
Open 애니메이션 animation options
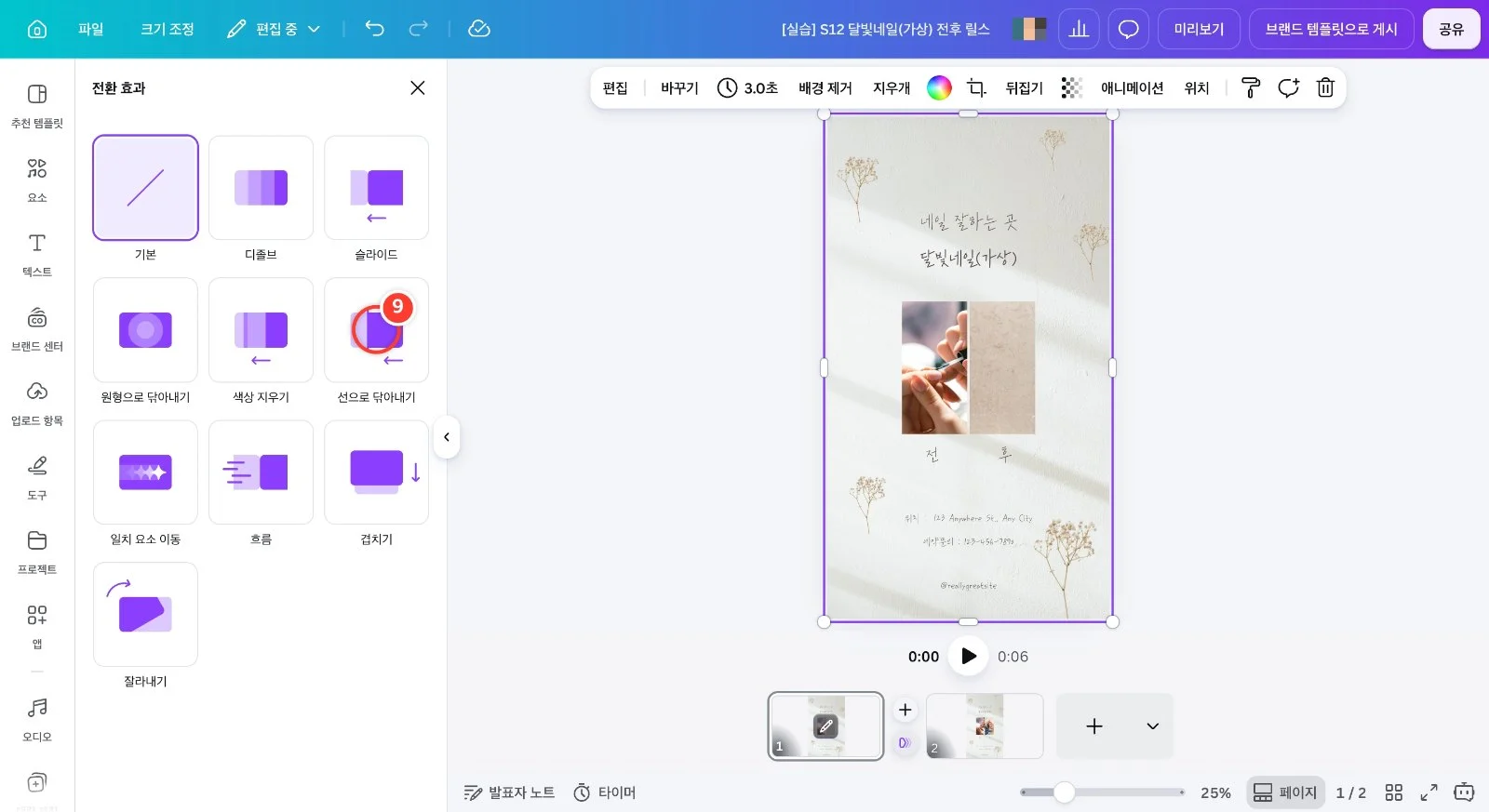click(1132, 87)
